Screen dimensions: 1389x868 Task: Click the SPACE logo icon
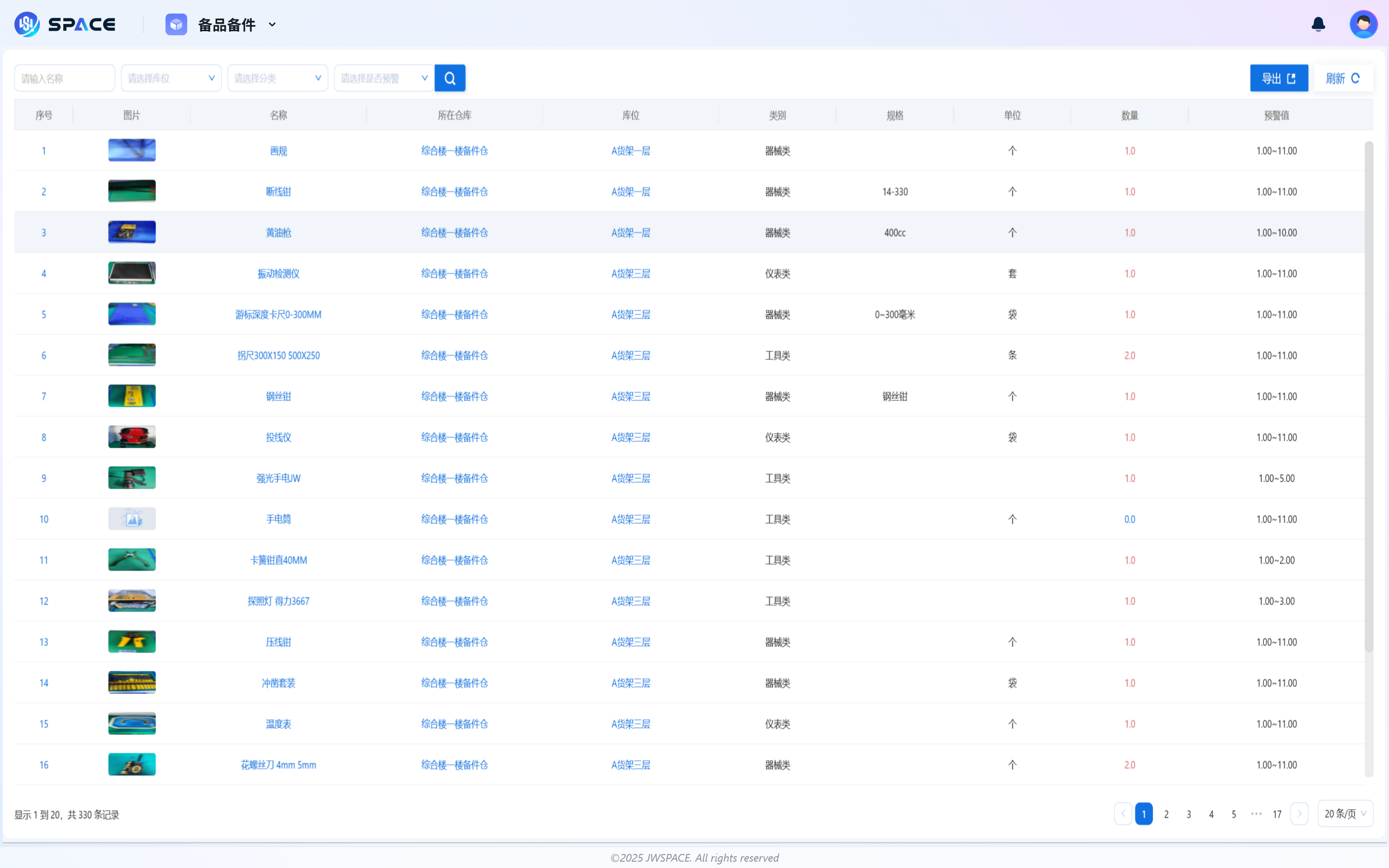tap(27, 25)
